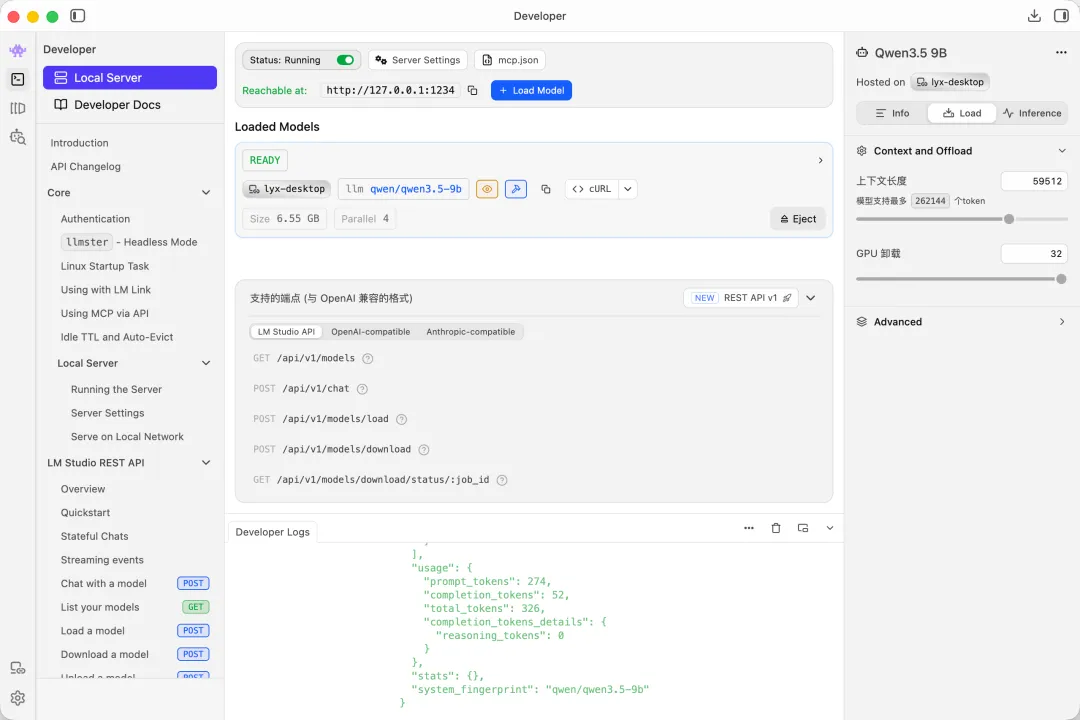Show help for download status job_id endpoint
Image resolution: width=1080 pixels, height=720 pixels.
point(502,480)
